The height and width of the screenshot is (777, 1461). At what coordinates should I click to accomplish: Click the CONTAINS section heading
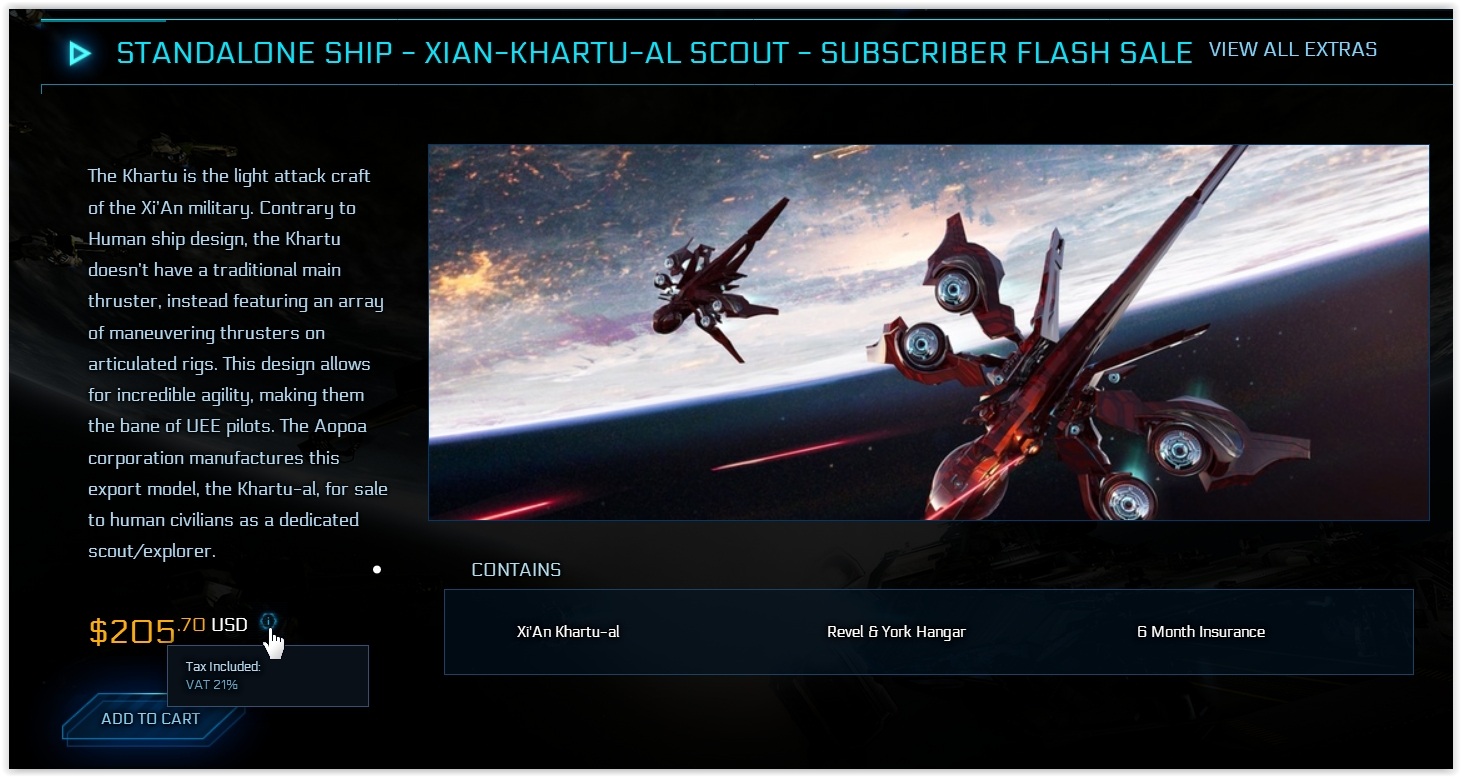(x=516, y=570)
